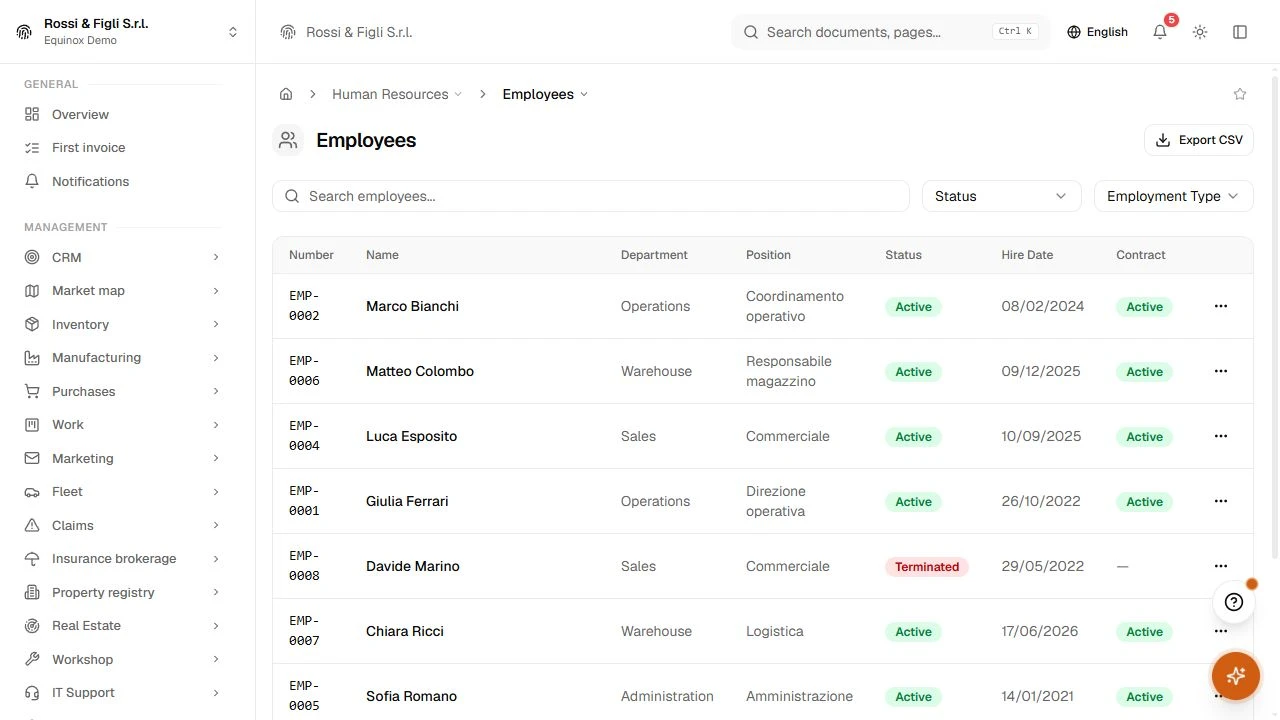Open the Employment Type filter dropdown
Viewport: 1280px width, 720px height.
coord(1173,196)
